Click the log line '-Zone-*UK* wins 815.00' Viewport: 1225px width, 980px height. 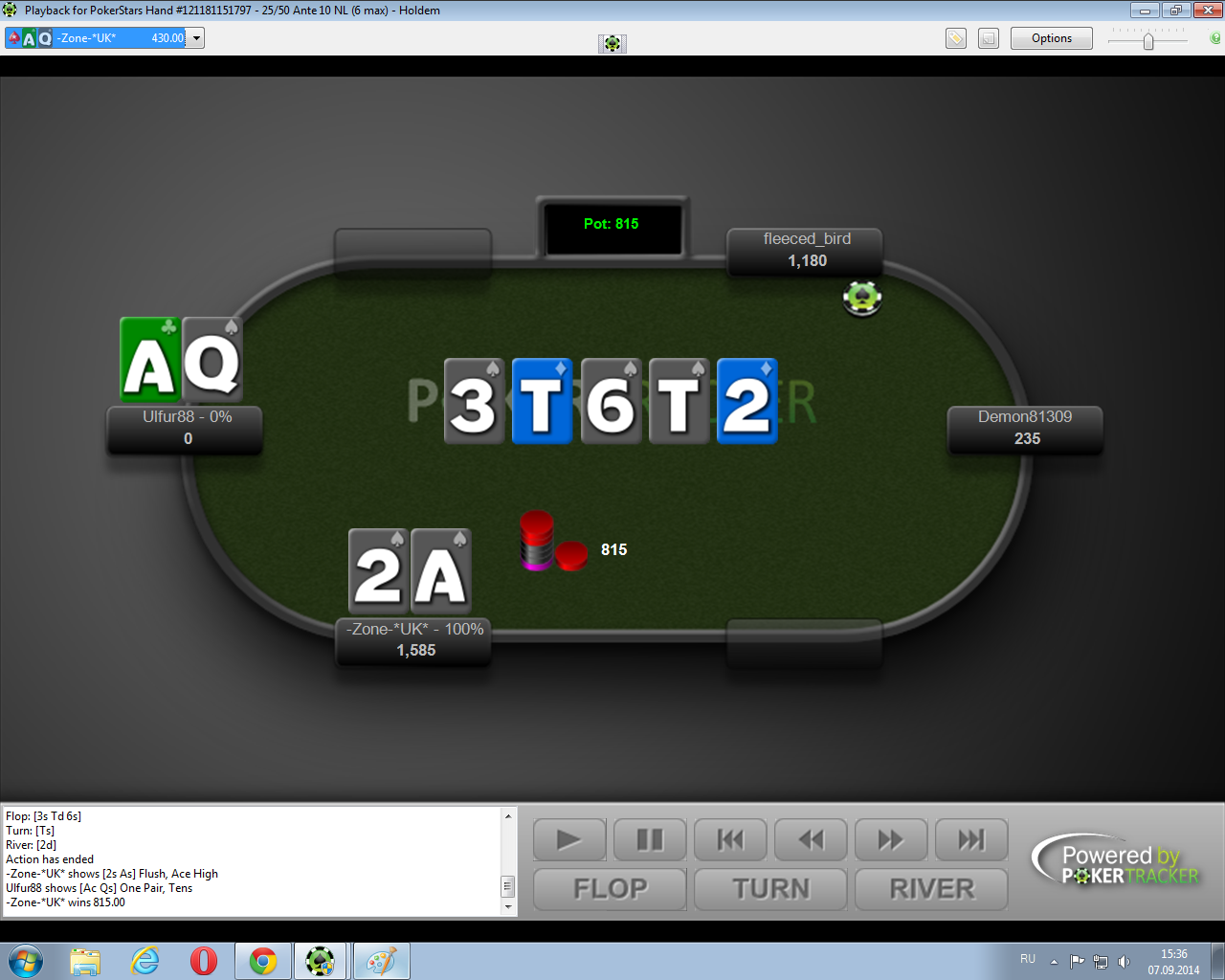(65, 902)
